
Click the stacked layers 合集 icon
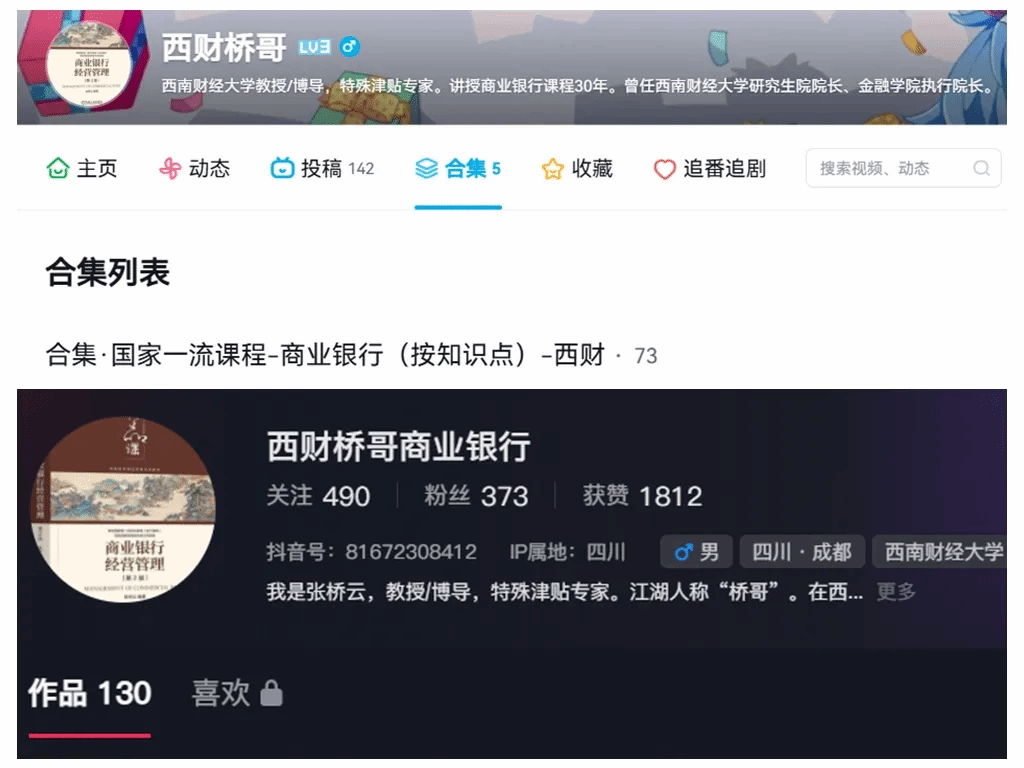(x=426, y=168)
